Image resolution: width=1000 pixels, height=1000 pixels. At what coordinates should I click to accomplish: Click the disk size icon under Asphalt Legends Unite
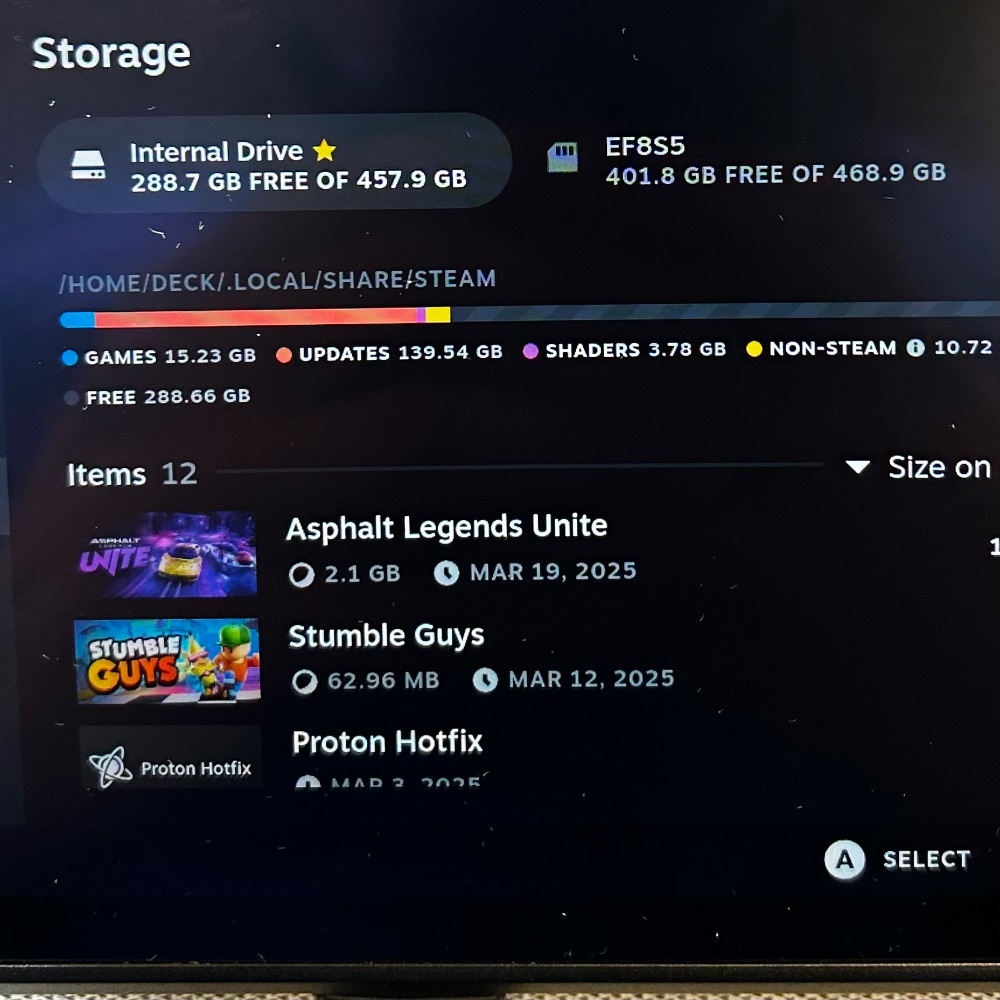pyautogui.click(x=301, y=574)
